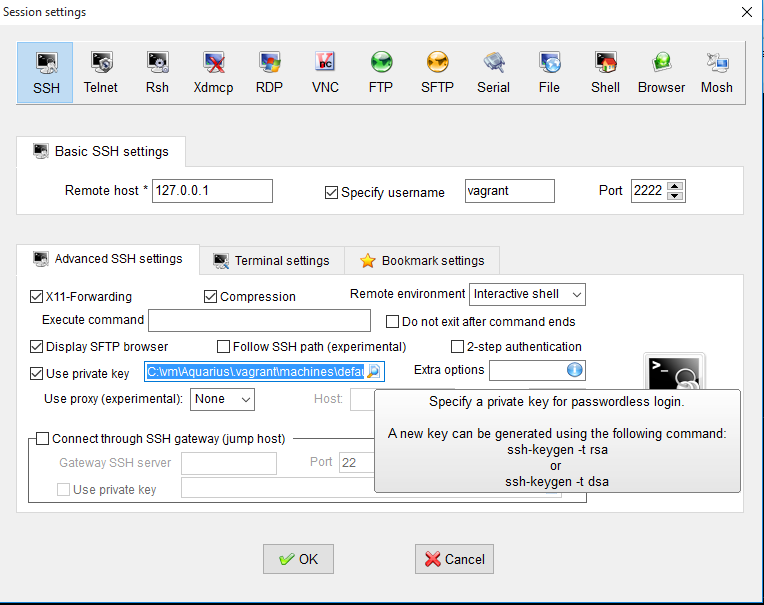
Task: Increase the Port number with up arrow
Action: [x=675, y=186]
